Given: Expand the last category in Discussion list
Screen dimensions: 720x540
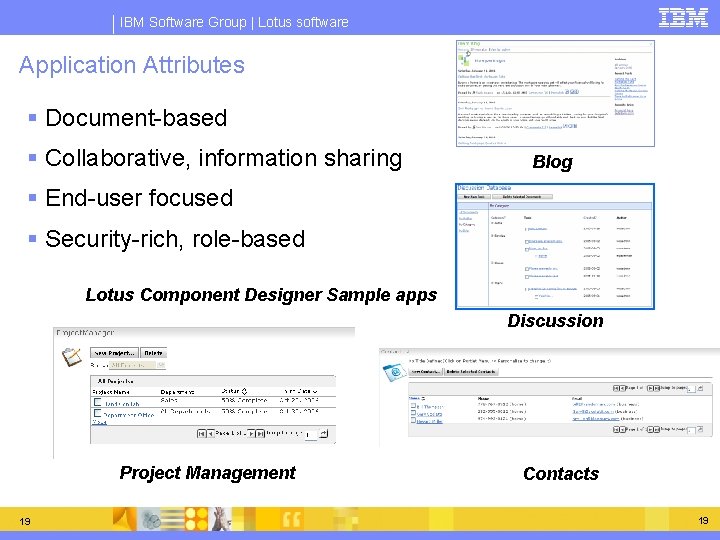Looking at the screenshot, I should pos(492,283).
